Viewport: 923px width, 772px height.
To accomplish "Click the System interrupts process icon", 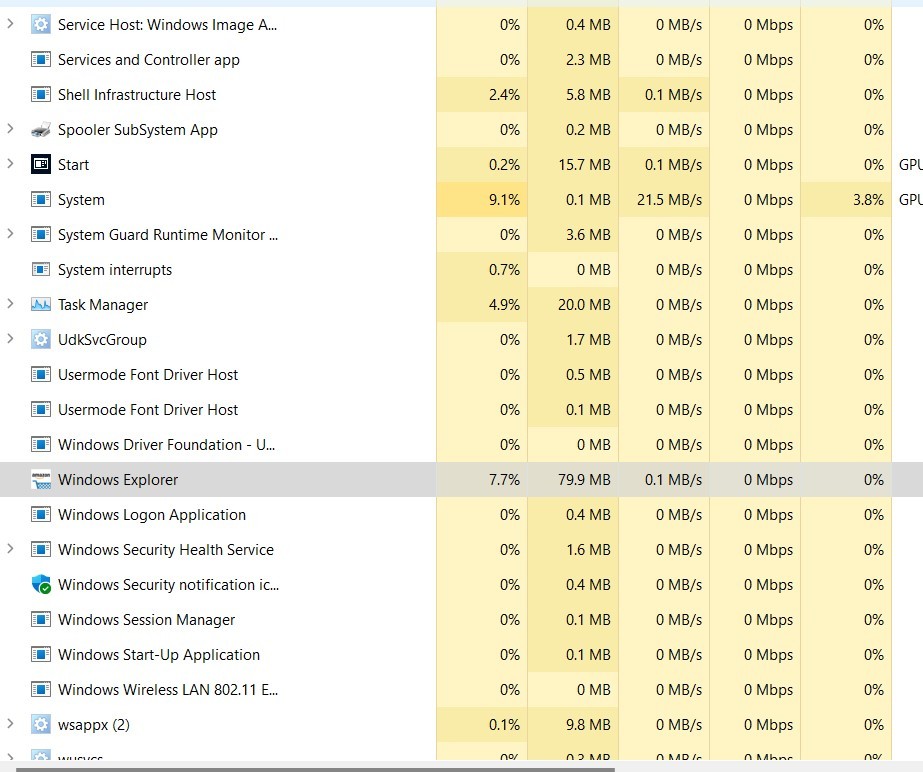I will 41,270.
